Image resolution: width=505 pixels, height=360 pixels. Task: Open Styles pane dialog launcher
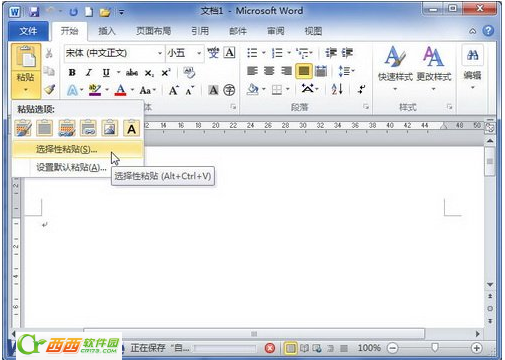coord(449,107)
